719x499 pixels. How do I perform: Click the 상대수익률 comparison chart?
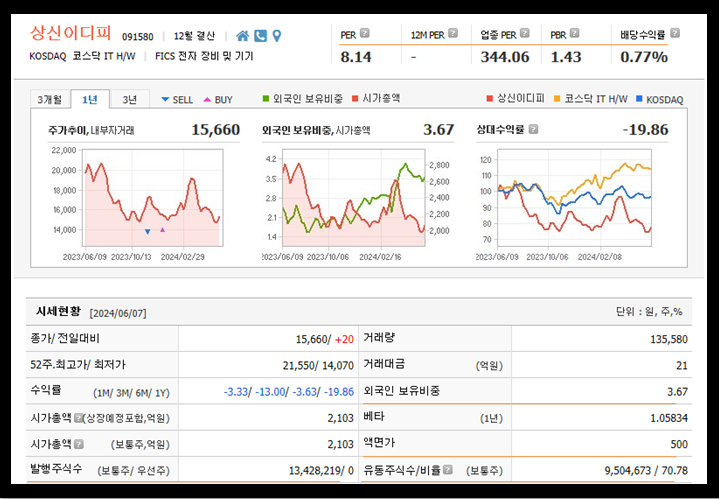click(x=574, y=198)
